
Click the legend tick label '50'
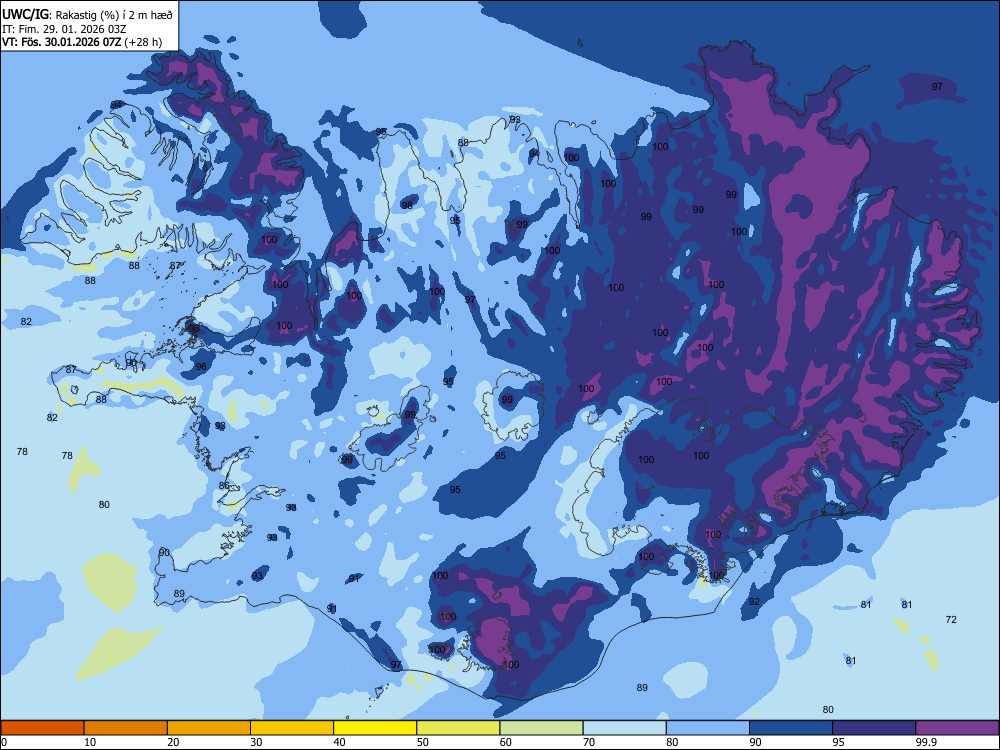pos(423,742)
